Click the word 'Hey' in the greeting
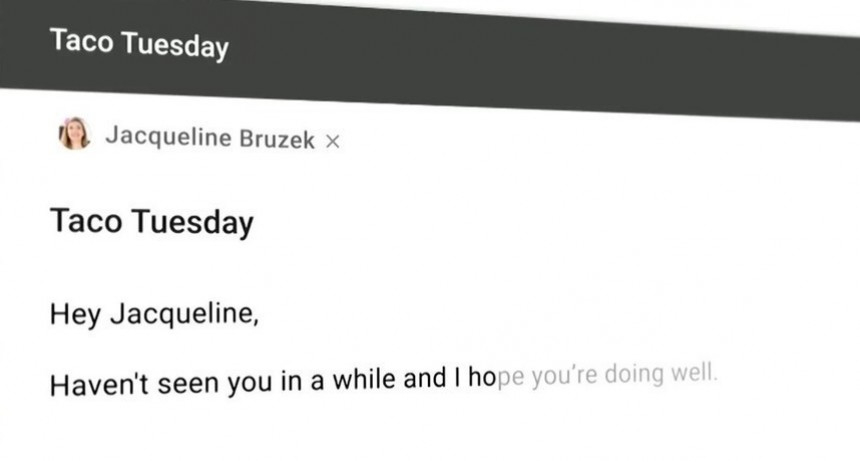860x461 pixels. pos(75,315)
